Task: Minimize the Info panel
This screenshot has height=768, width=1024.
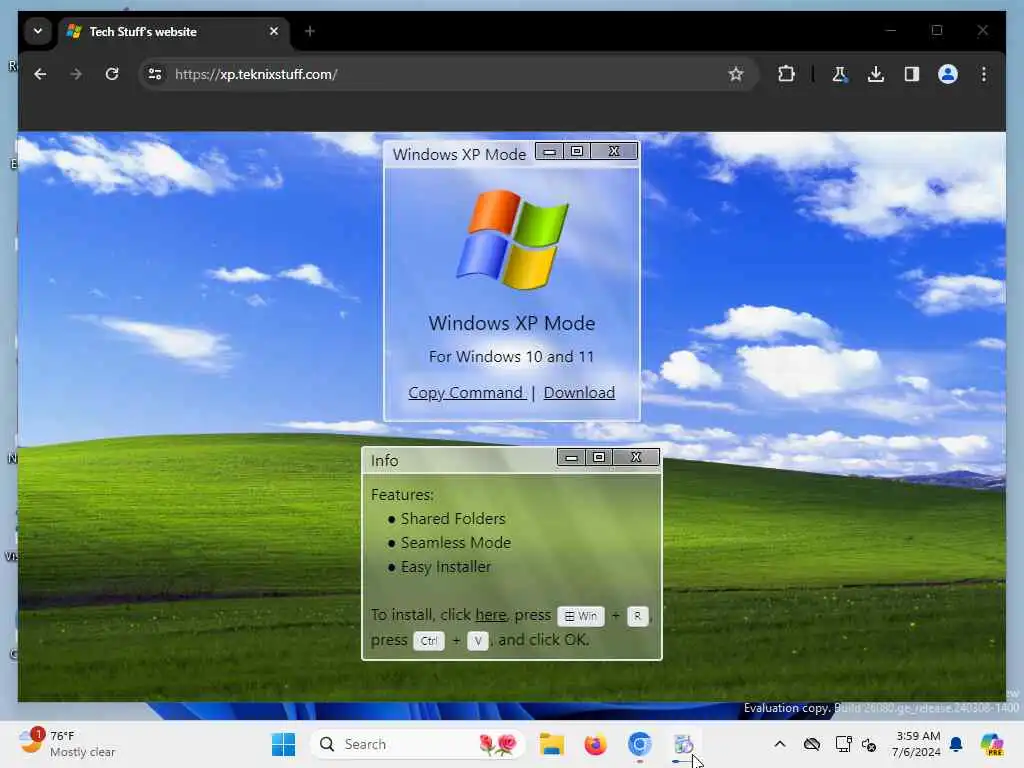Action: 571,457
